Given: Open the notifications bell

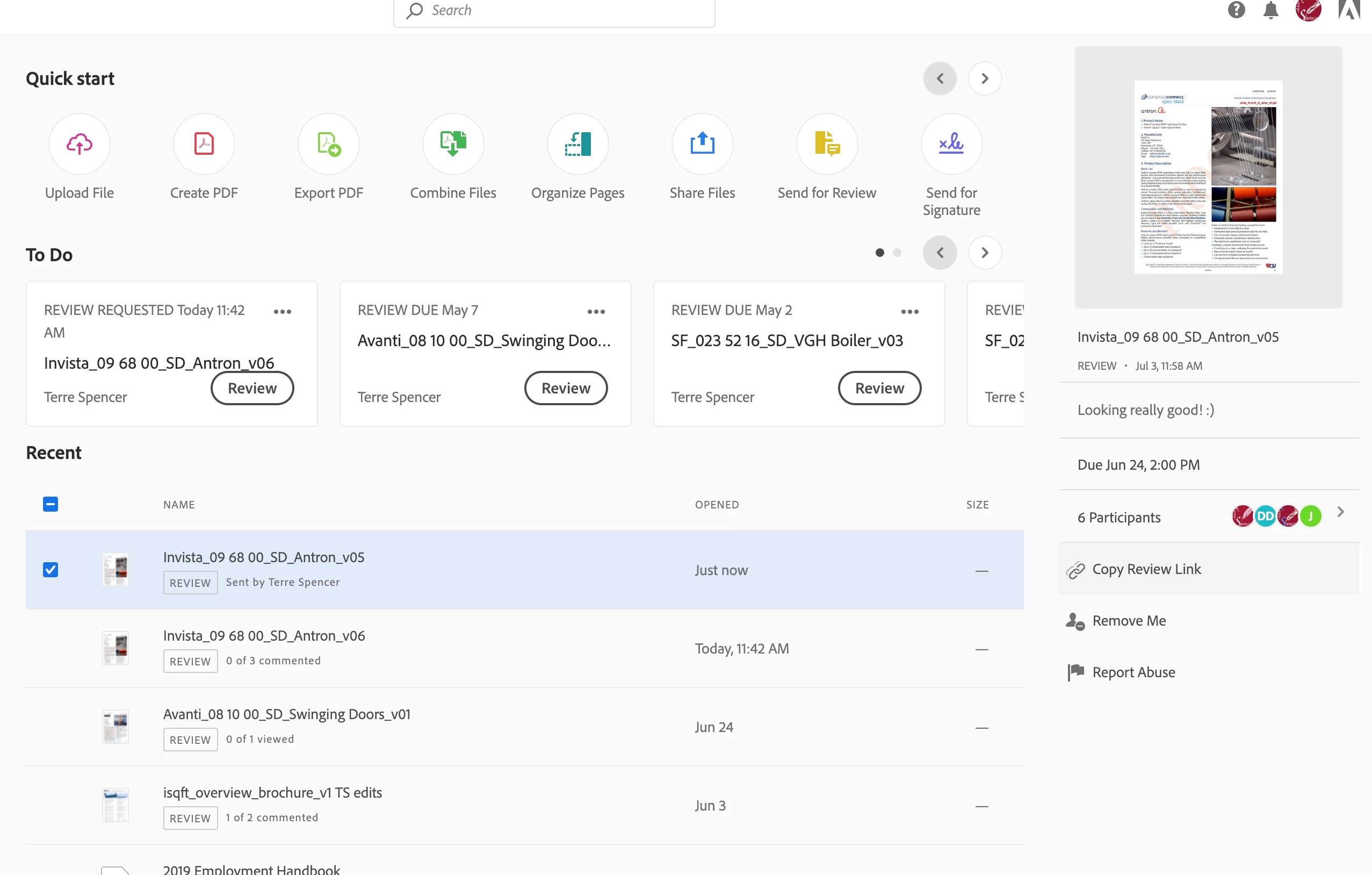Looking at the screenshot, I should tap(1270, 10).
